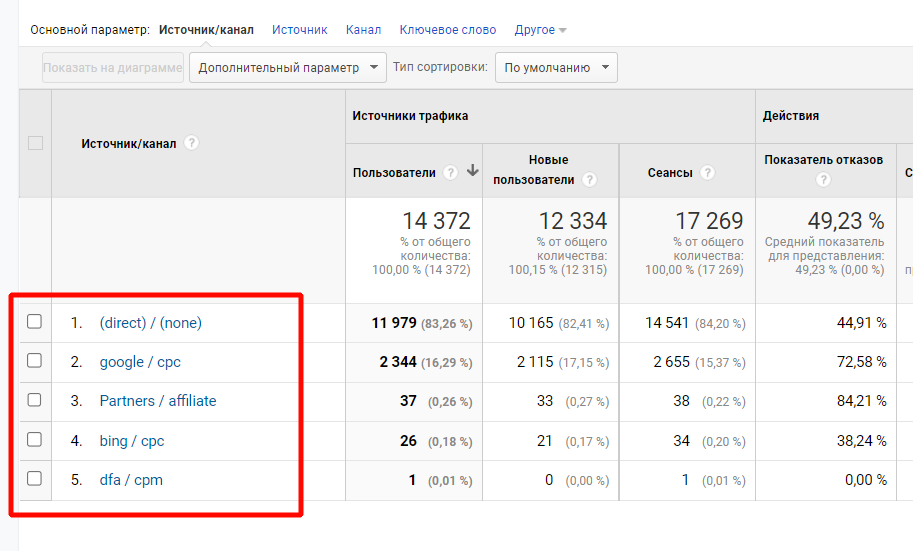913x551 pixels.
Task: Click help icon beside Сеансы column
Action: 707,173
